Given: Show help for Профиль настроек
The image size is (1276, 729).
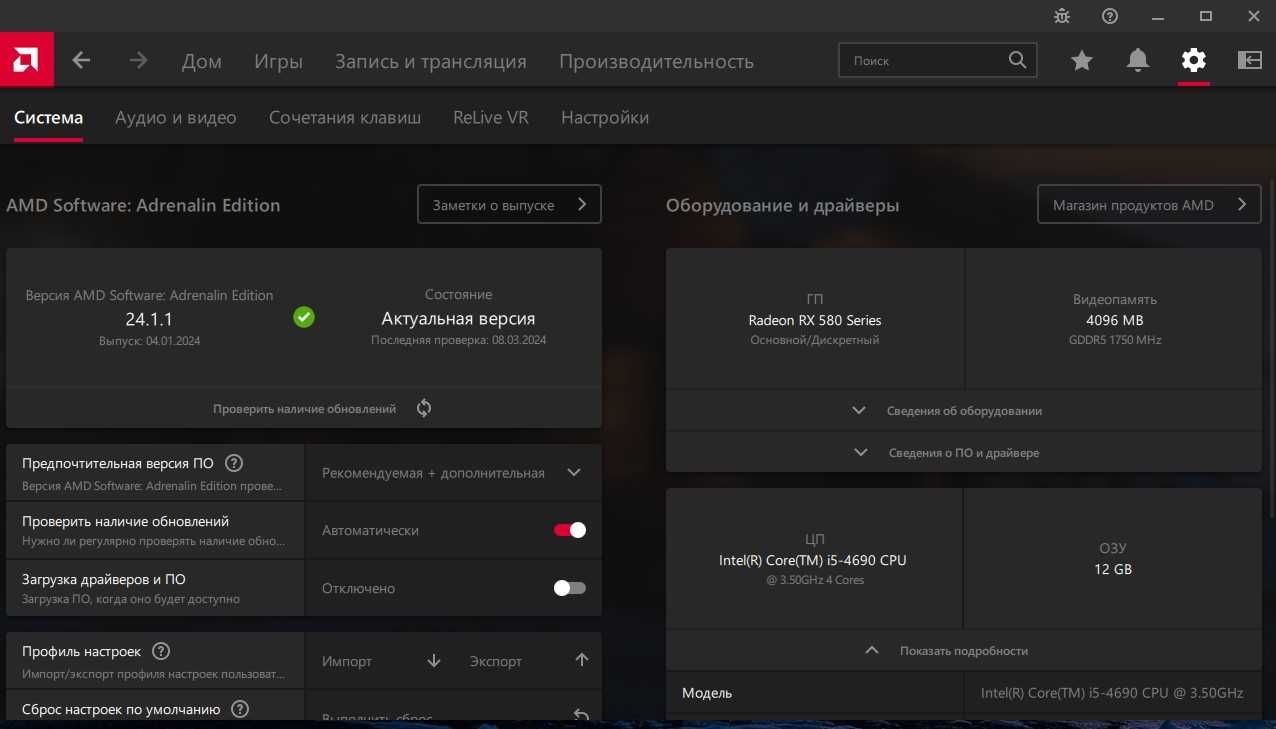Looking at the screenshot, I should pyautogui.click(x=161, y=651).
